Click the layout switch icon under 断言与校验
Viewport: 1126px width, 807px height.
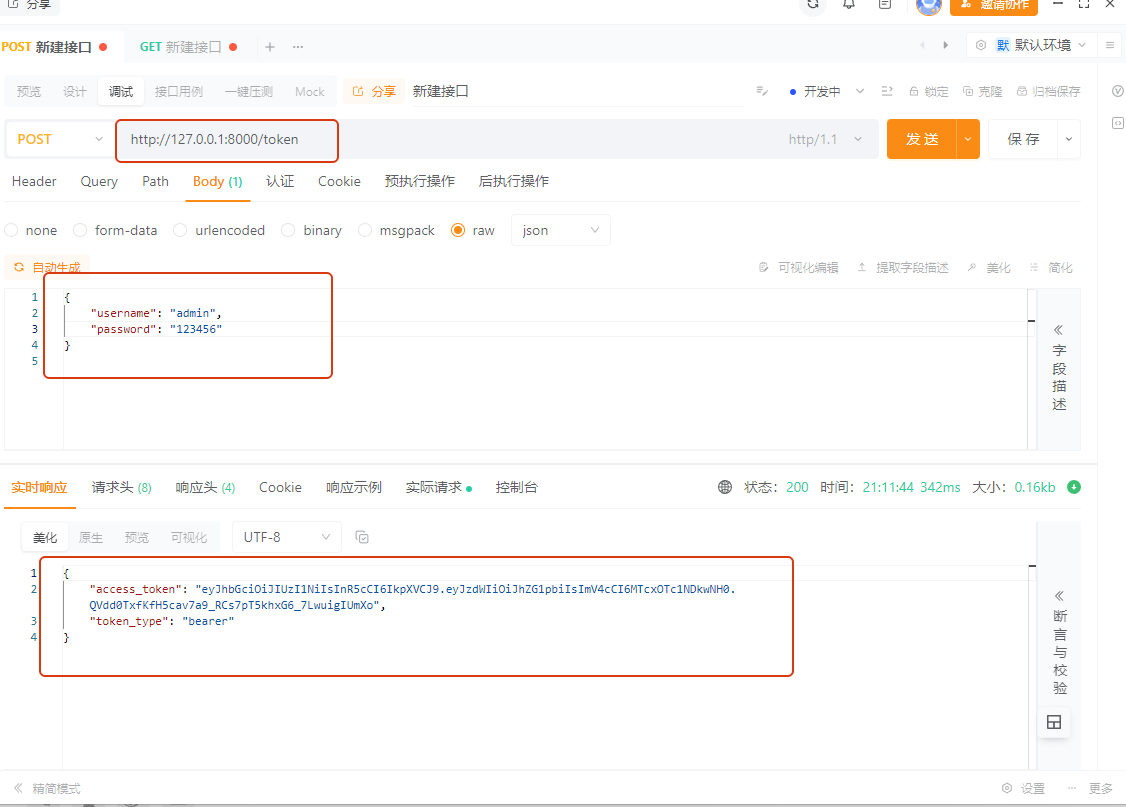click(x=1053, y=722)
